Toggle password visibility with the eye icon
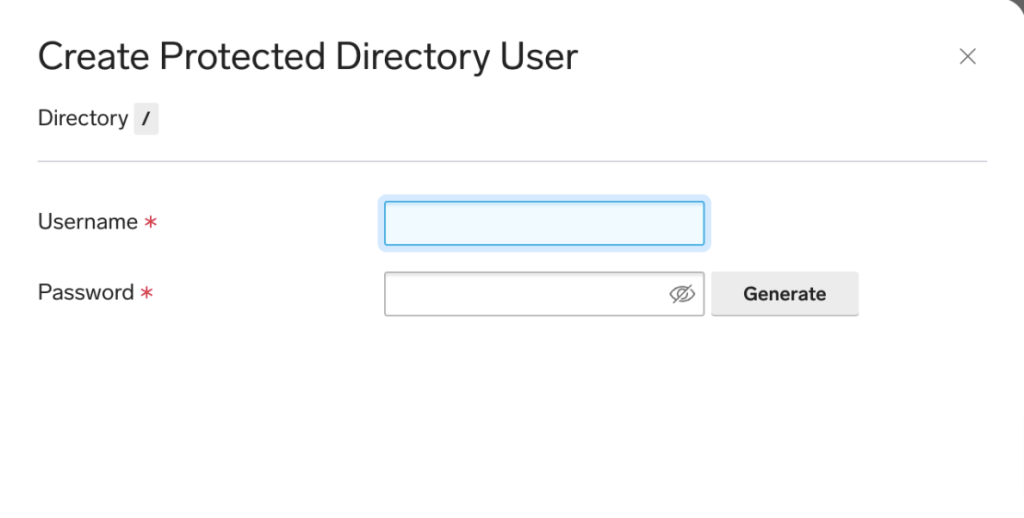 681,294
